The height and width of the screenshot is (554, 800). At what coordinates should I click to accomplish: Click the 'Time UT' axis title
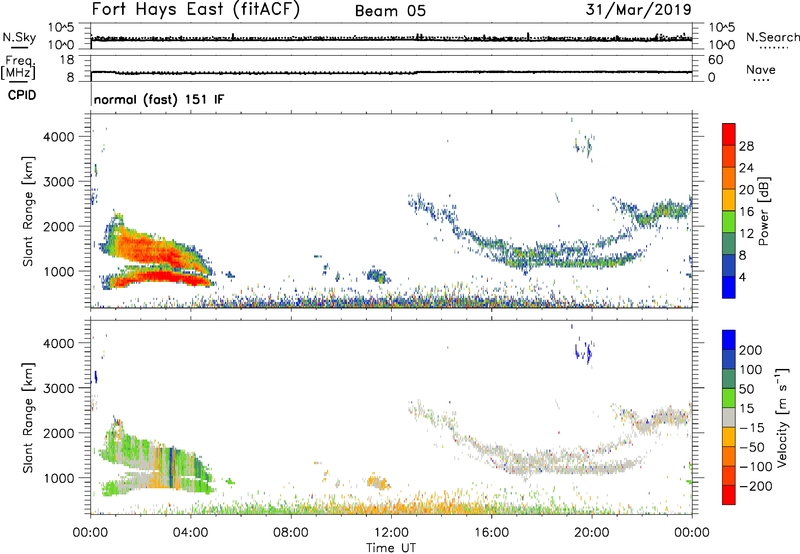(x=391, y=547)
